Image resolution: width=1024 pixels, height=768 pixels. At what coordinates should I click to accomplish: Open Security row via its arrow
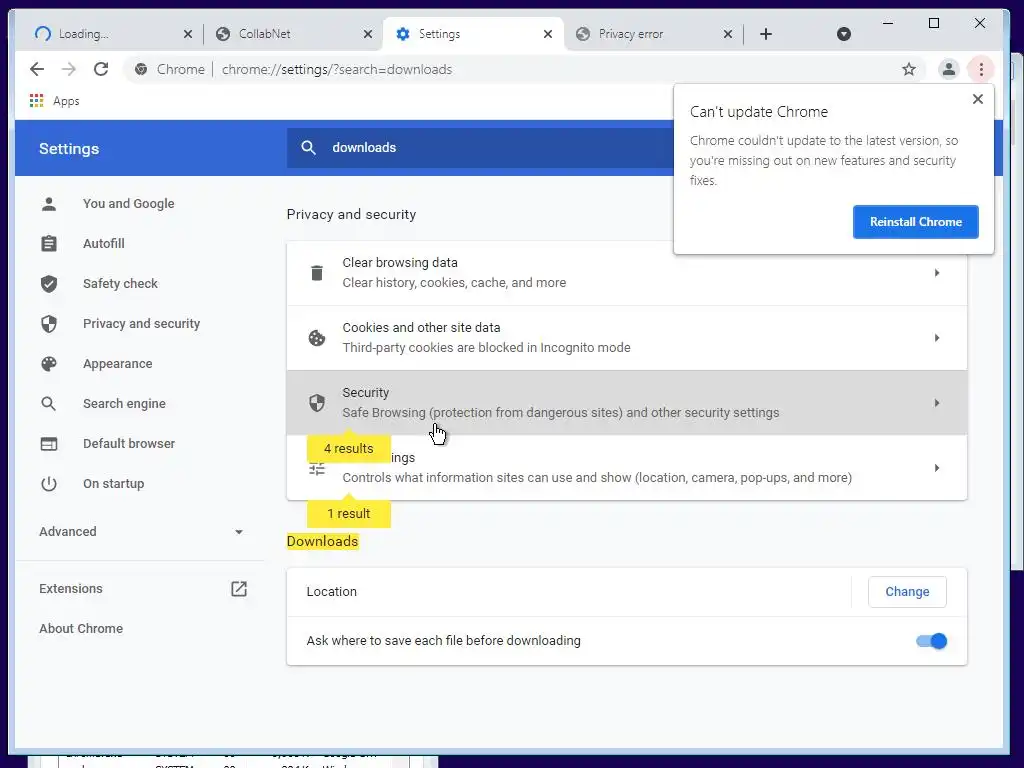click(x=936, y=403)
